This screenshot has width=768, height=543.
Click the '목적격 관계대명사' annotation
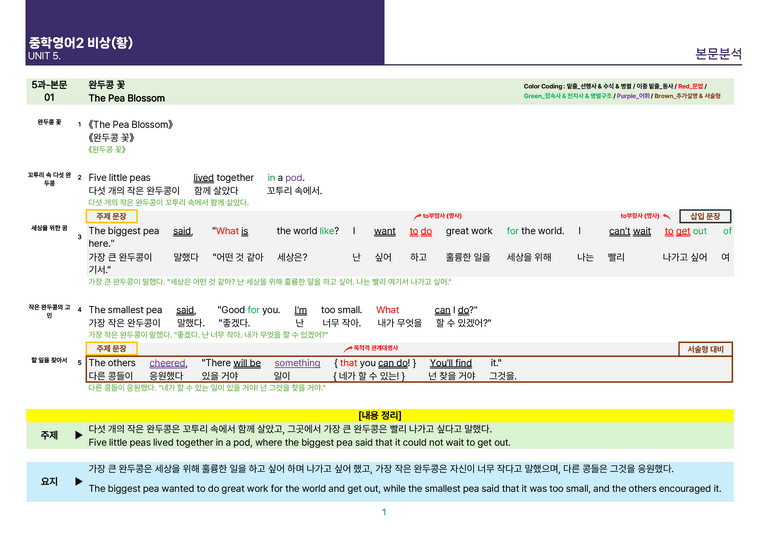pyautogui.click(x=376, y=348)
